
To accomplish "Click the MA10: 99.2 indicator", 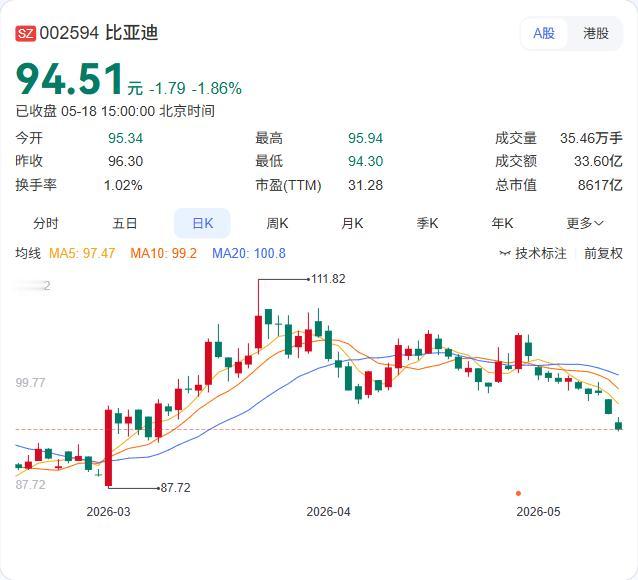I will tap(164, 253).
